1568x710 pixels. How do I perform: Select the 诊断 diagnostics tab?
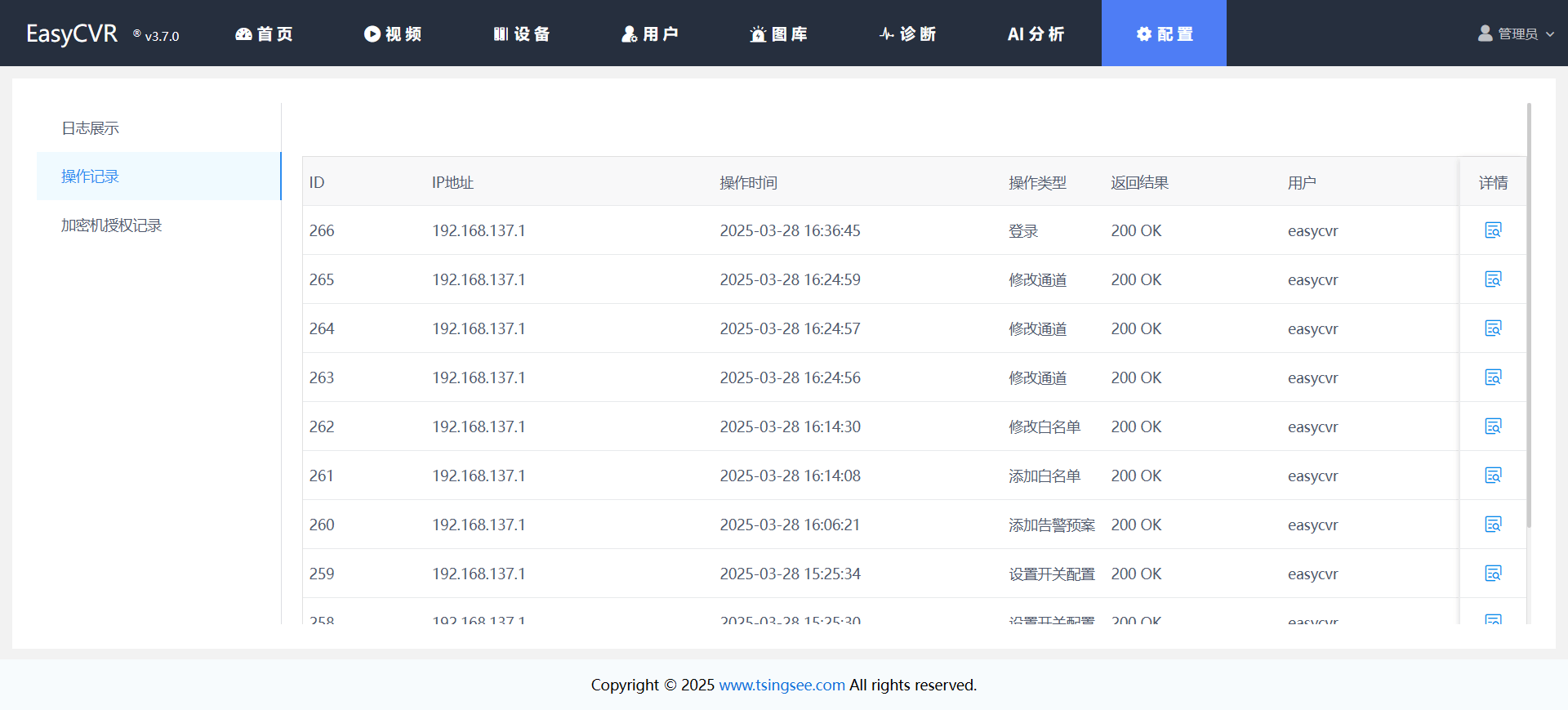907,33
